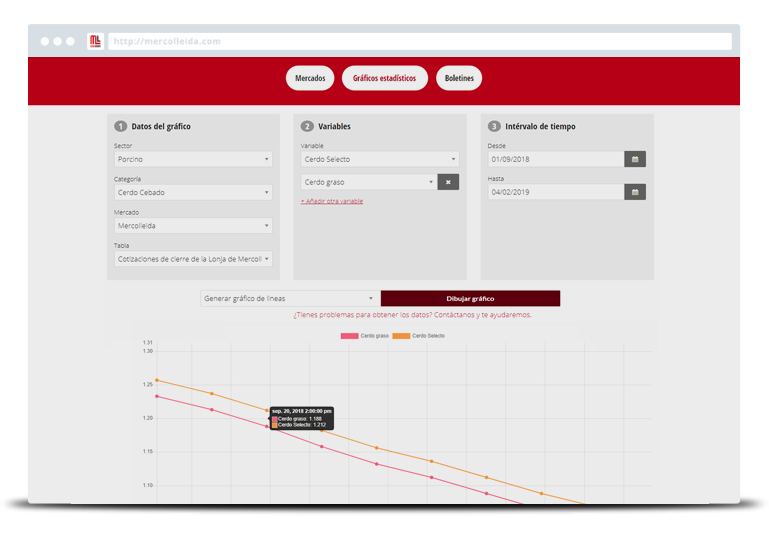Toggle the Cerdo graso legend series
The height and width of the screenshot is (533, 769).
click(366, 336)
